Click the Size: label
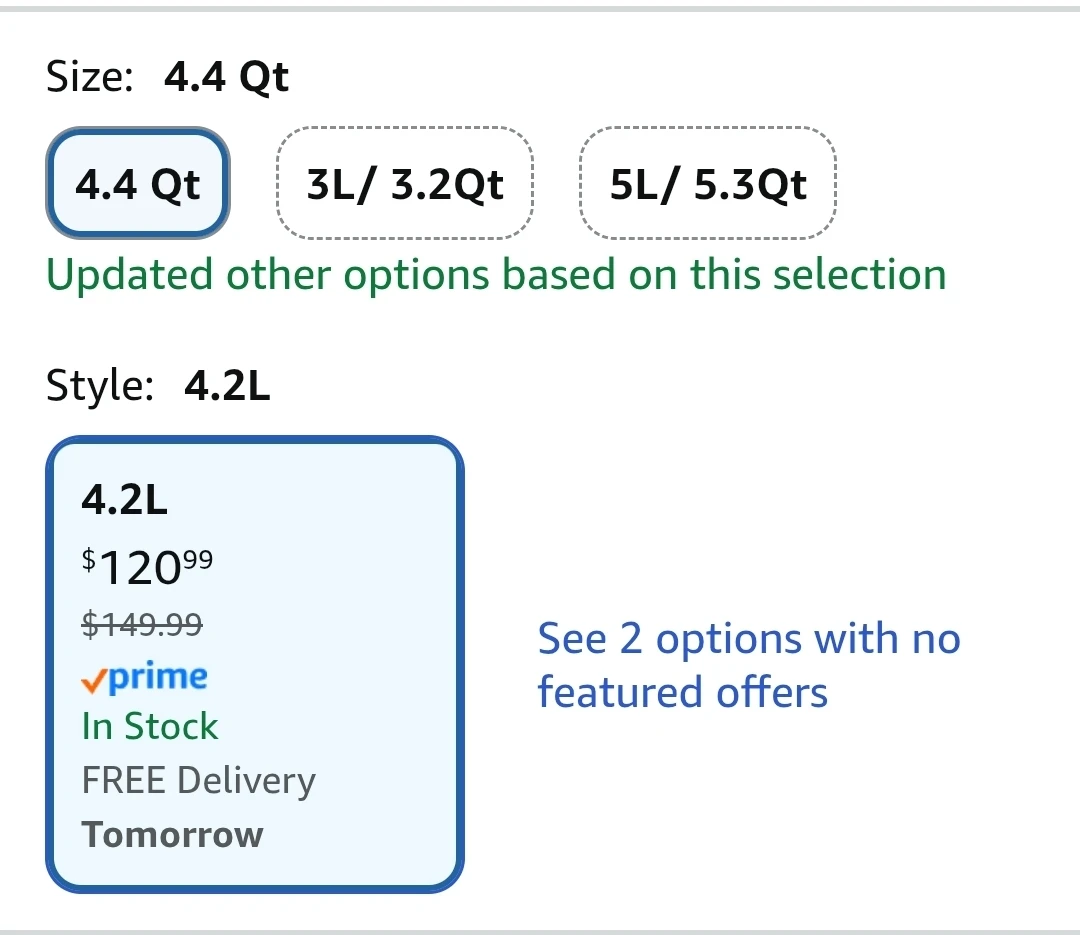Screen dimensions: 1080x935 pos(90,77)
